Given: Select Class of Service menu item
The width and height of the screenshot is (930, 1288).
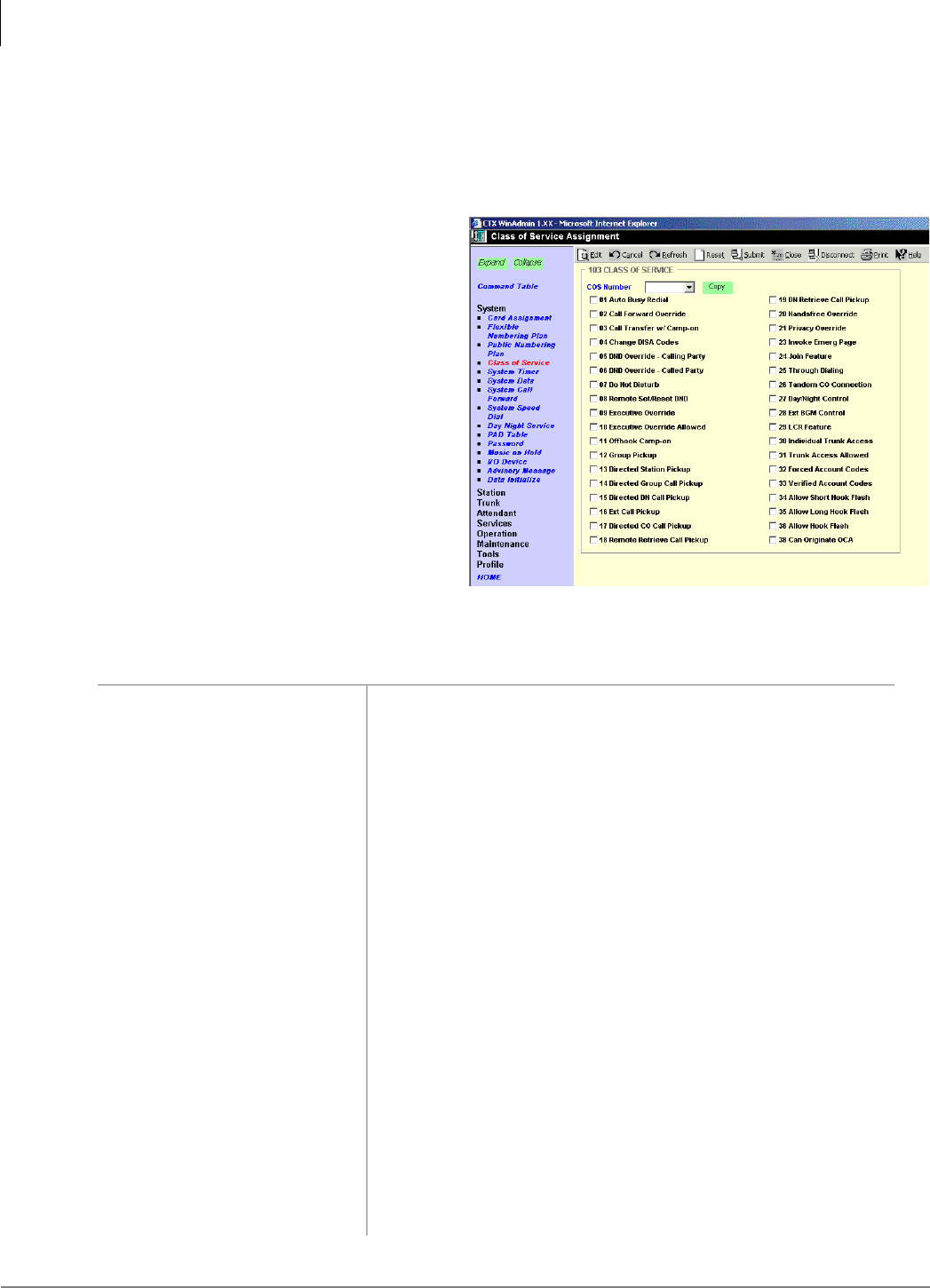Looking at the screenshot, I should (519, 362).
